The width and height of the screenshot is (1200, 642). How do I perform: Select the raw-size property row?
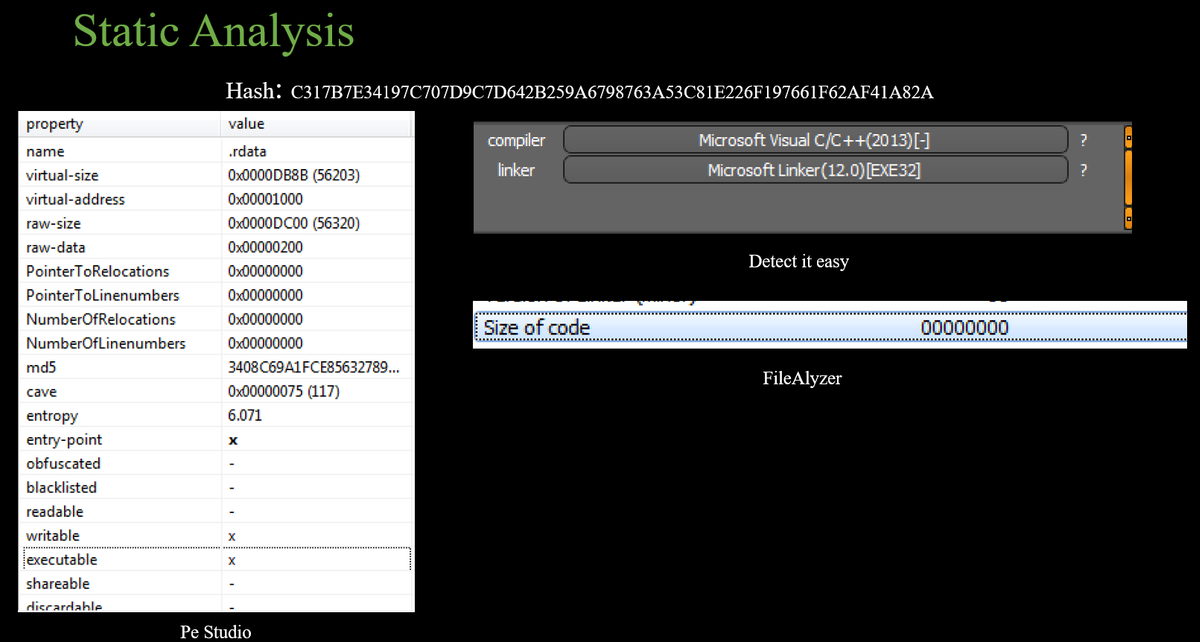pyautogui.click(x=216, y=224)
